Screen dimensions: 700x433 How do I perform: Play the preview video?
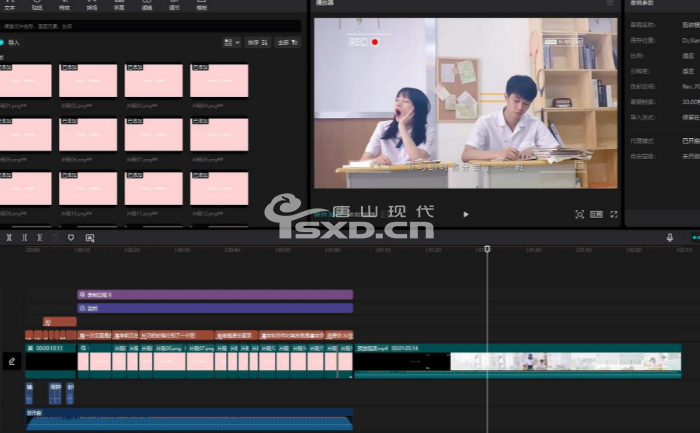(466, 214)
